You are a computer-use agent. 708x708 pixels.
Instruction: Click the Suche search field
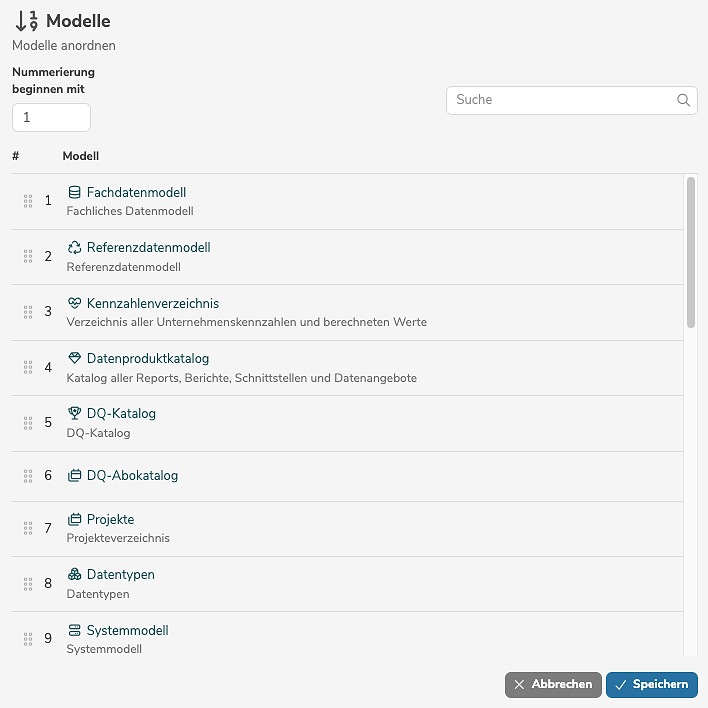[x=562, y=100]
